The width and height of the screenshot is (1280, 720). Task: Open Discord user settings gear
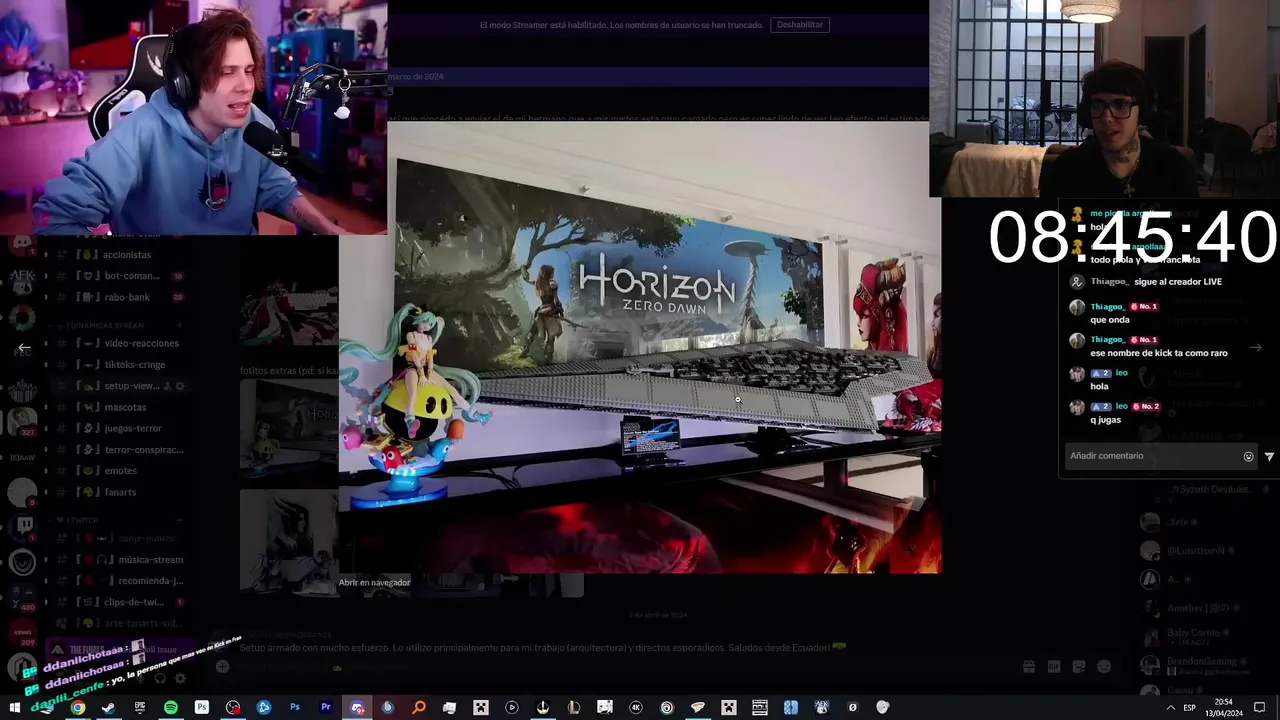click(x=180, y=678)
